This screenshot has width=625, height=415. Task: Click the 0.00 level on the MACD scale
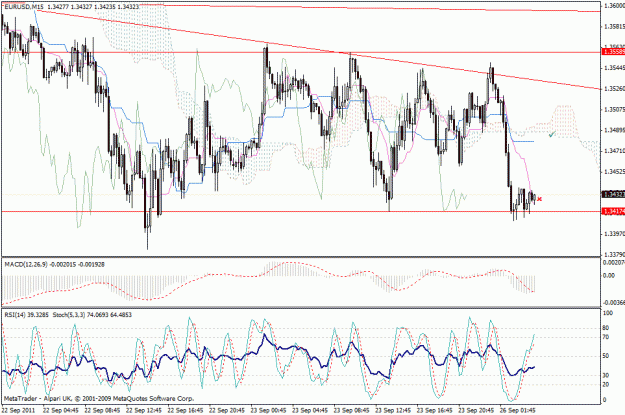(x=609, y=275)
